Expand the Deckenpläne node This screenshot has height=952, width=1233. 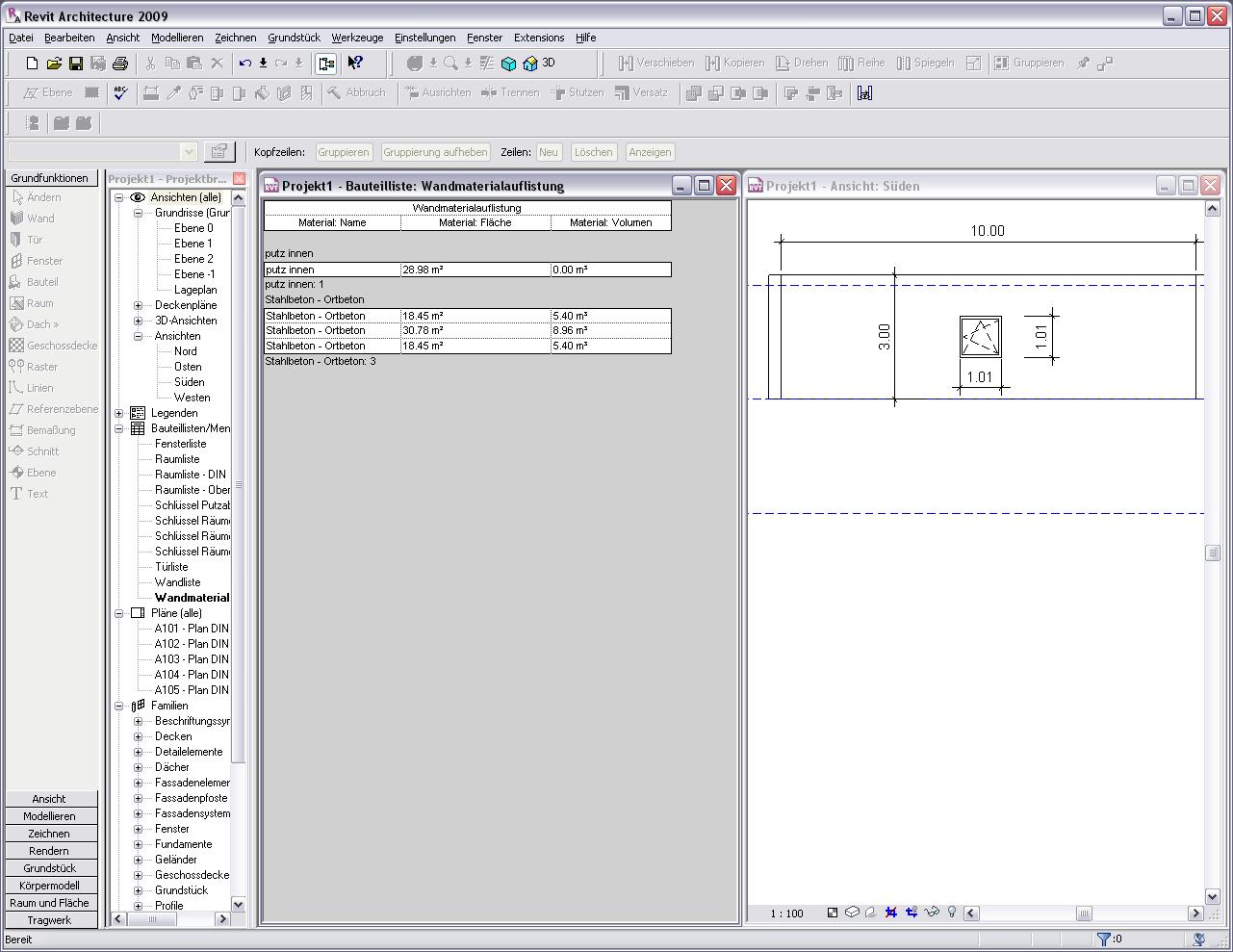point(138,305)
